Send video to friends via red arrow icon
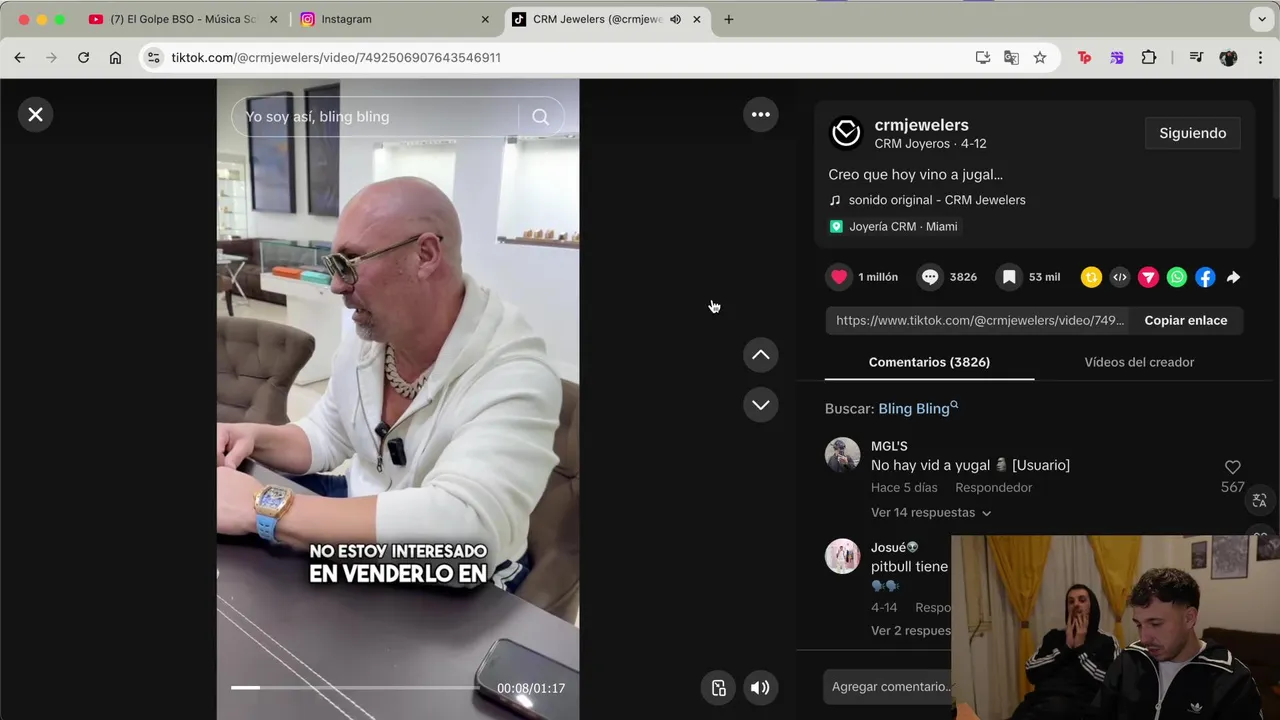 (x=1148, y=277)
